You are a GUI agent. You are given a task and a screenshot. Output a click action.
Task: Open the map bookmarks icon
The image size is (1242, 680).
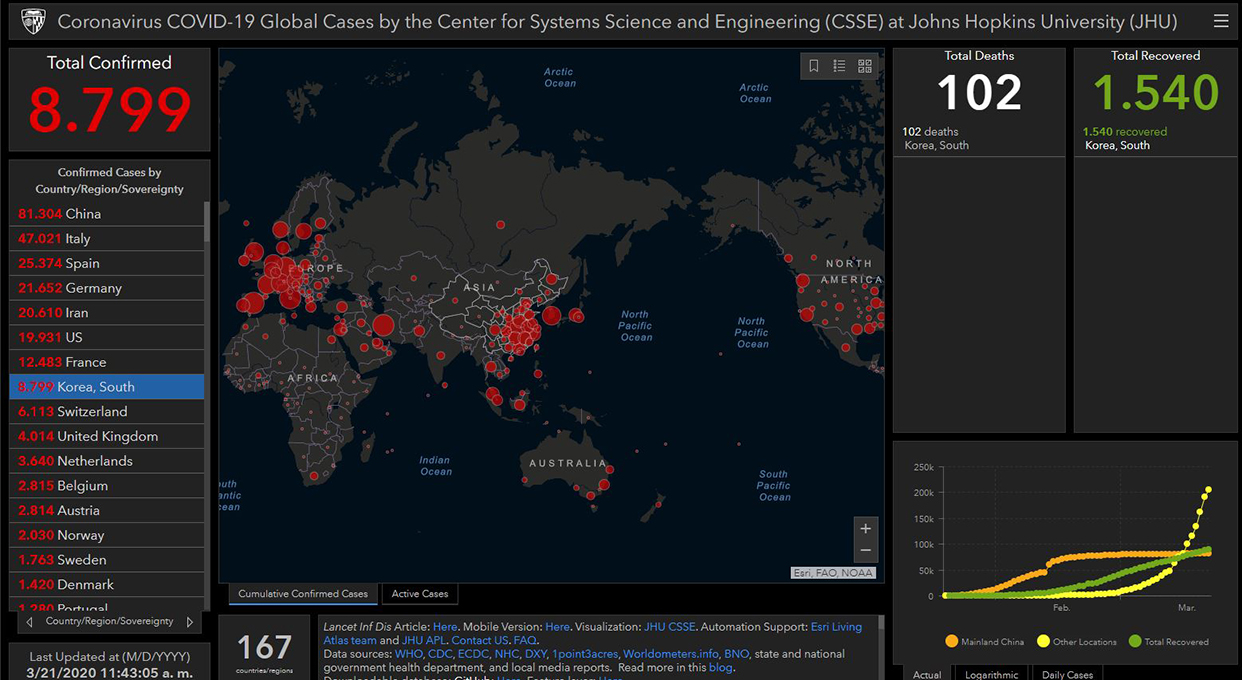tap(814, 66)
